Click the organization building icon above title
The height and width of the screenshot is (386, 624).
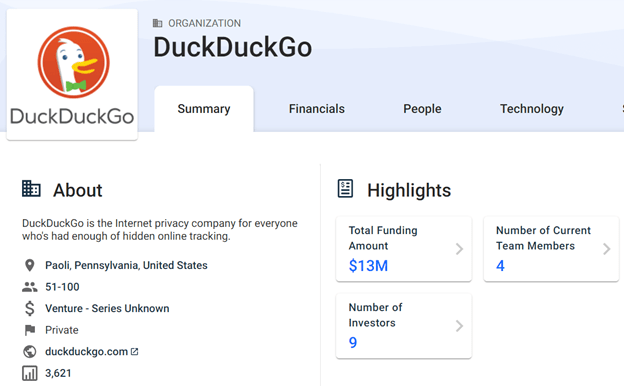coord(158,23)
